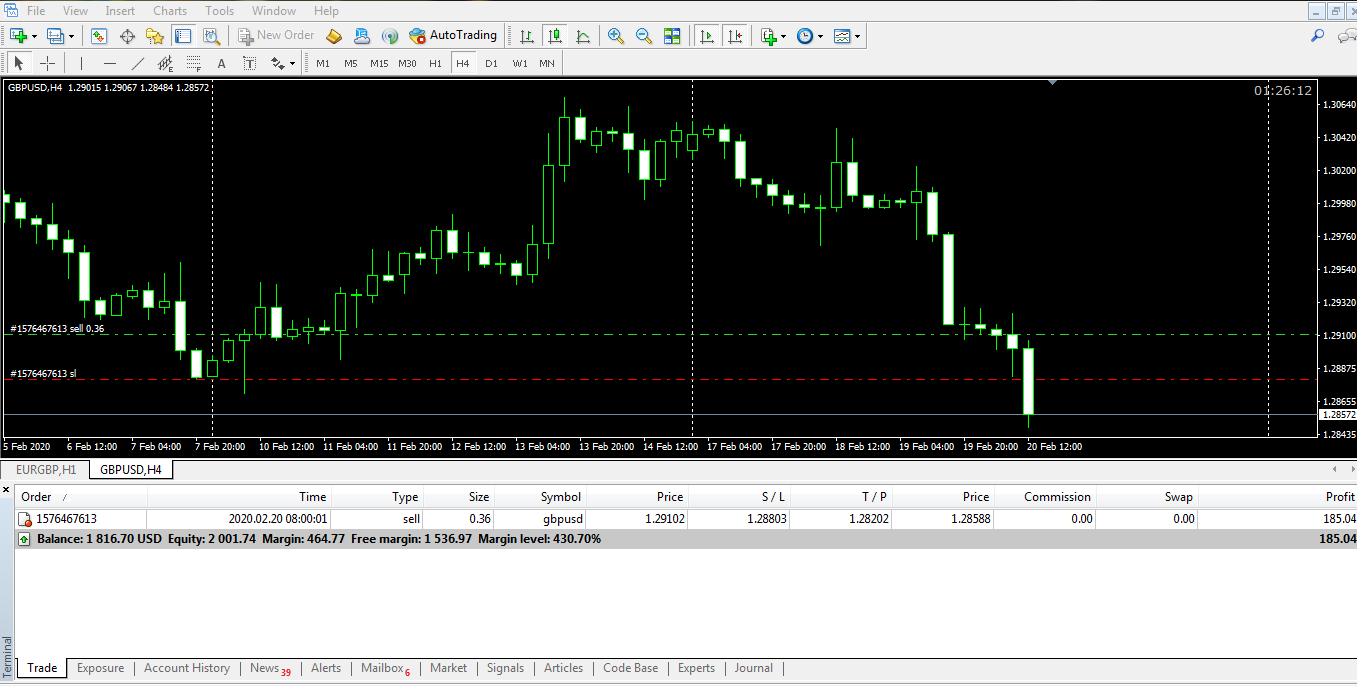
Task: Select the Equidistant Channel tool
Action: pyautogui.click(x=166, y=63)
